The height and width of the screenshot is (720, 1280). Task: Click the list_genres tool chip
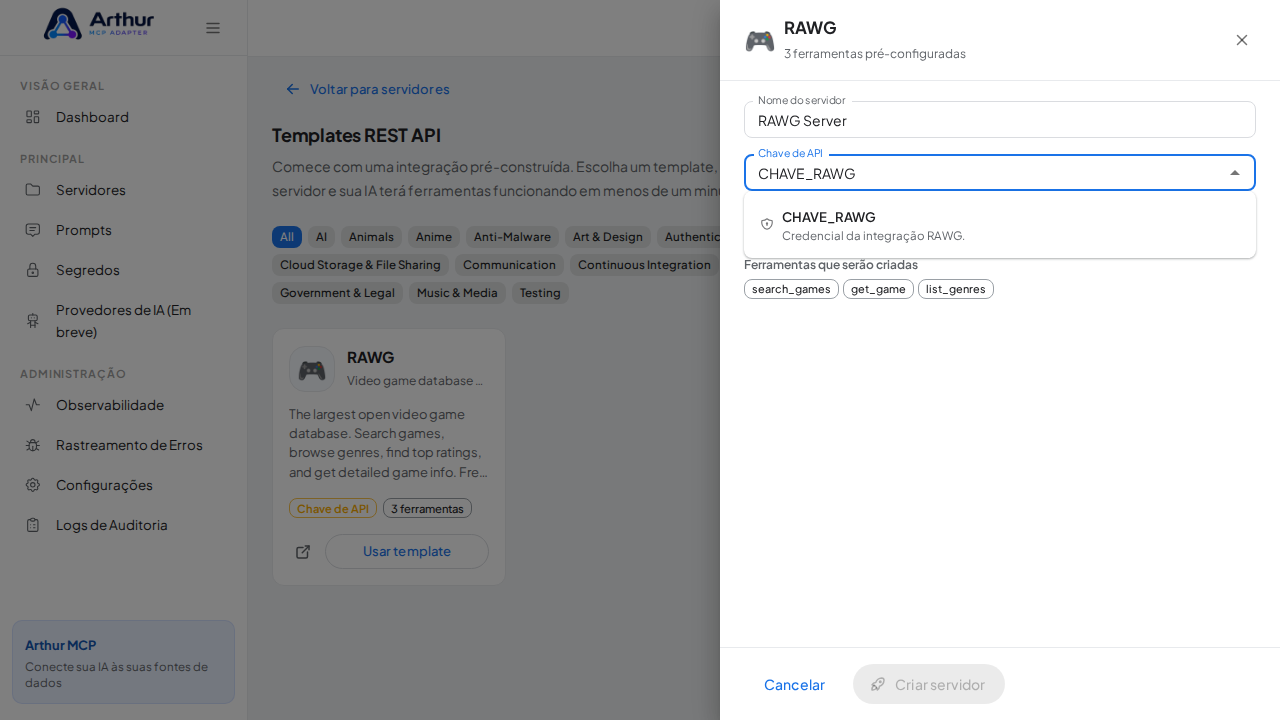pos(956,289)
